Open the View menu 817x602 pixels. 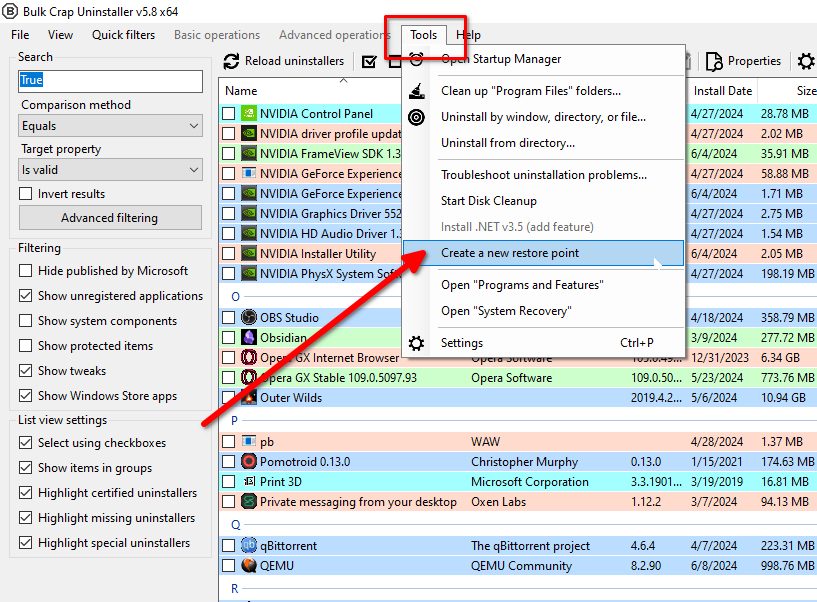pyautogui.click(x=60, y=35)
